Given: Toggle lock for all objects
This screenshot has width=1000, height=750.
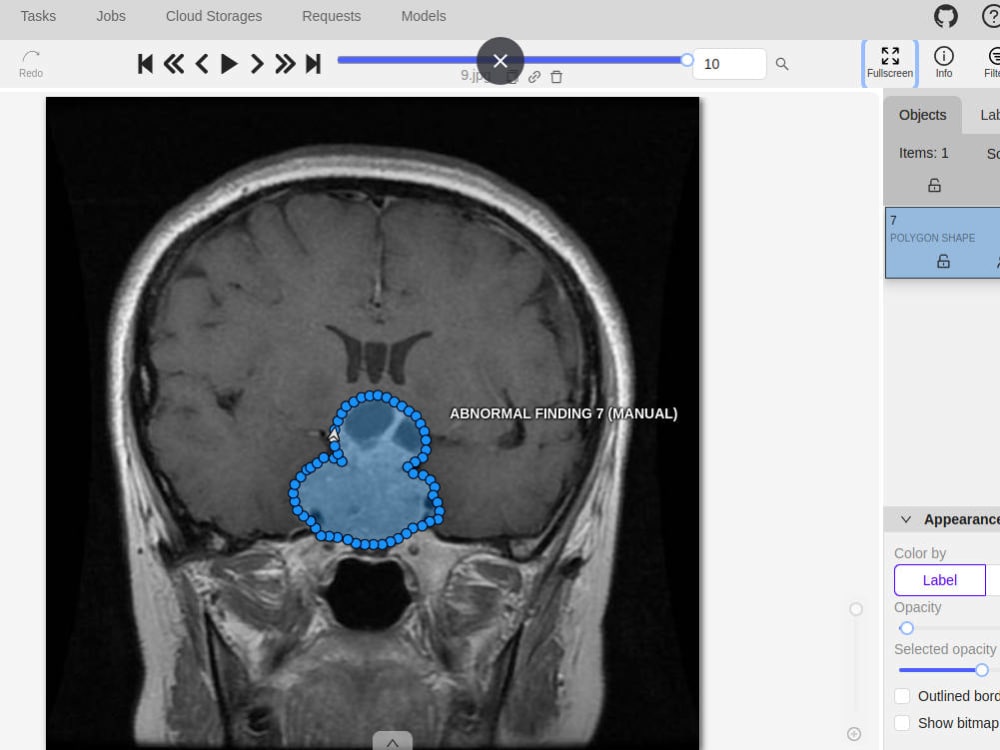Looking at the screenshot, I should click(x=934, y=186).
